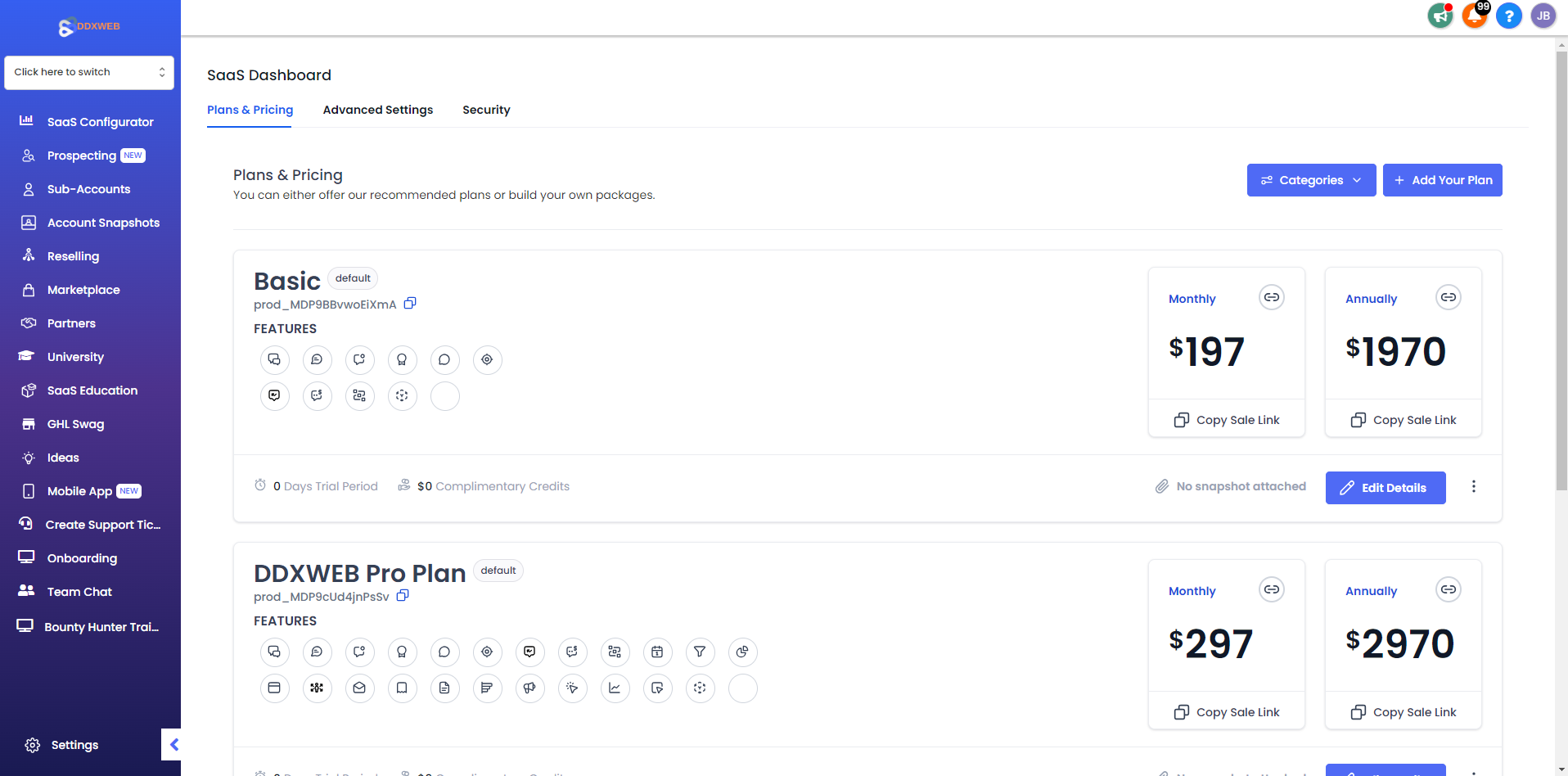1568x776 pixels.
Task: Switch to the Security tab
Action: tap(486, 110)
